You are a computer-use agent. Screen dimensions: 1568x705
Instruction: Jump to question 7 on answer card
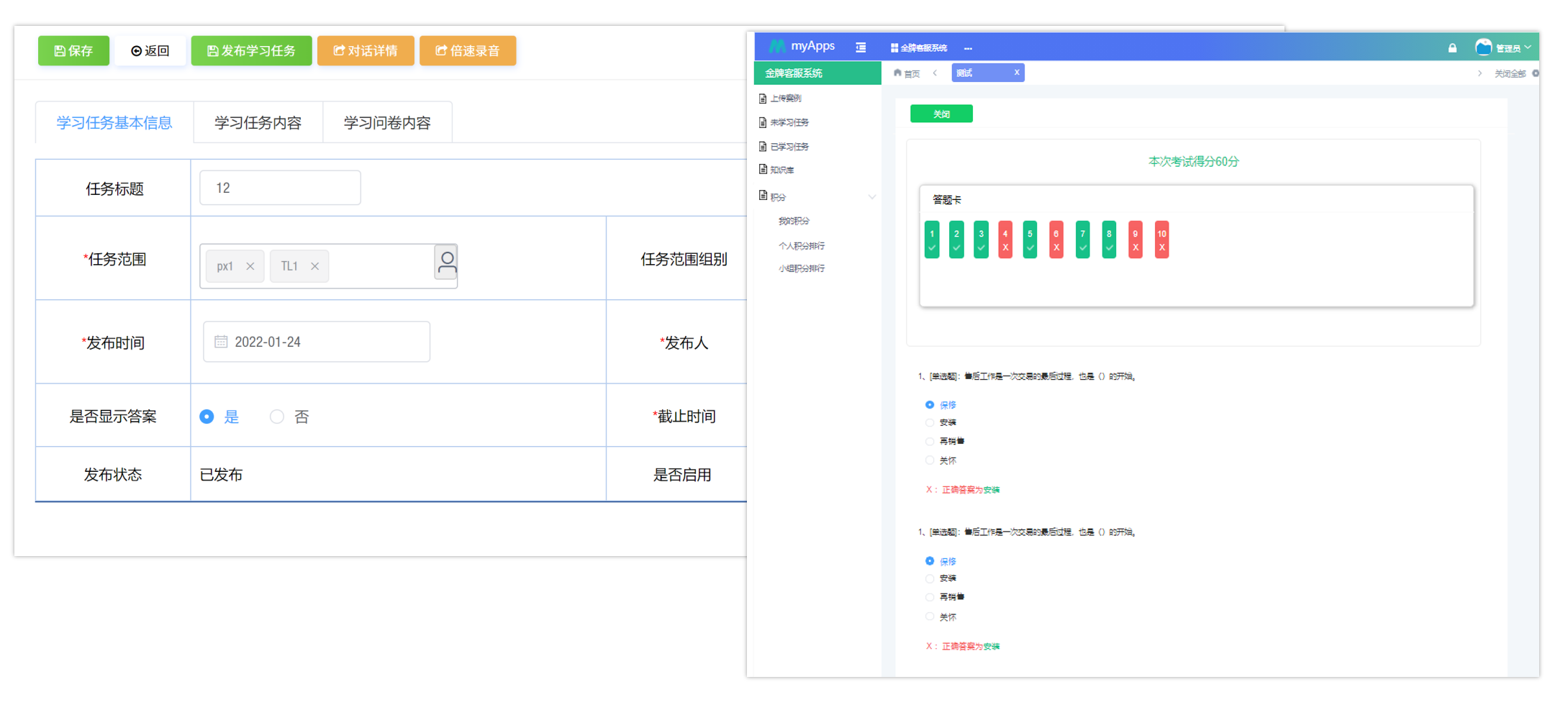[1083, 240]
